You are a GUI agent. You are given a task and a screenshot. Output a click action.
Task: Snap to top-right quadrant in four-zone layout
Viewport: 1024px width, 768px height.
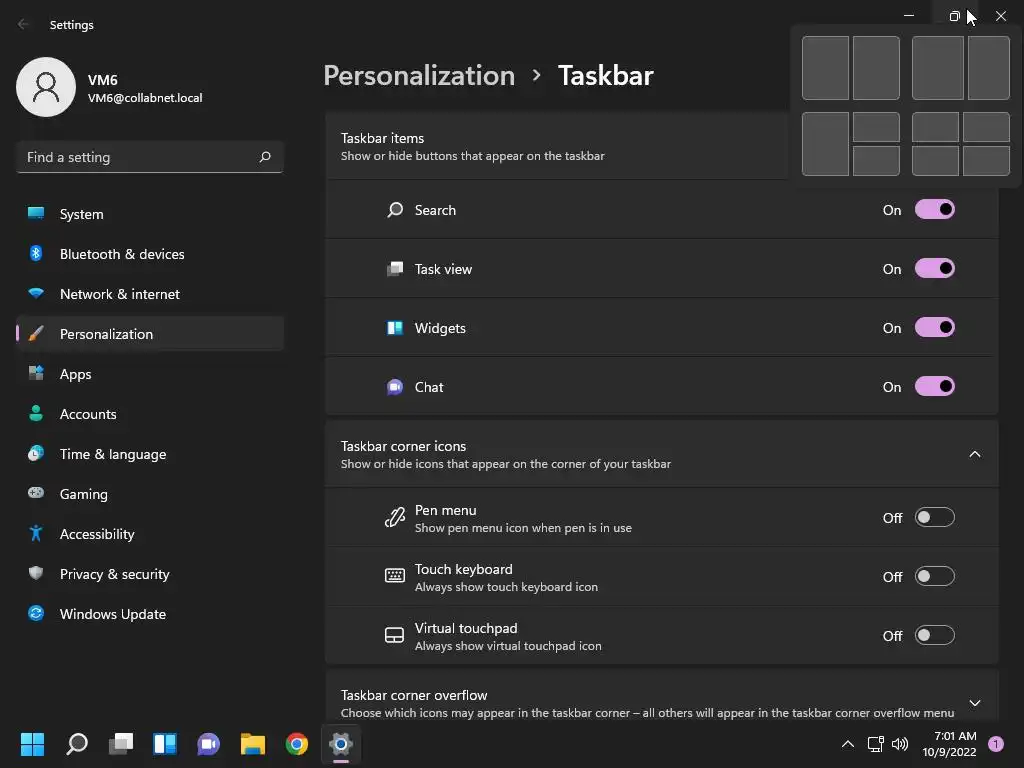(x=986, y=127)
